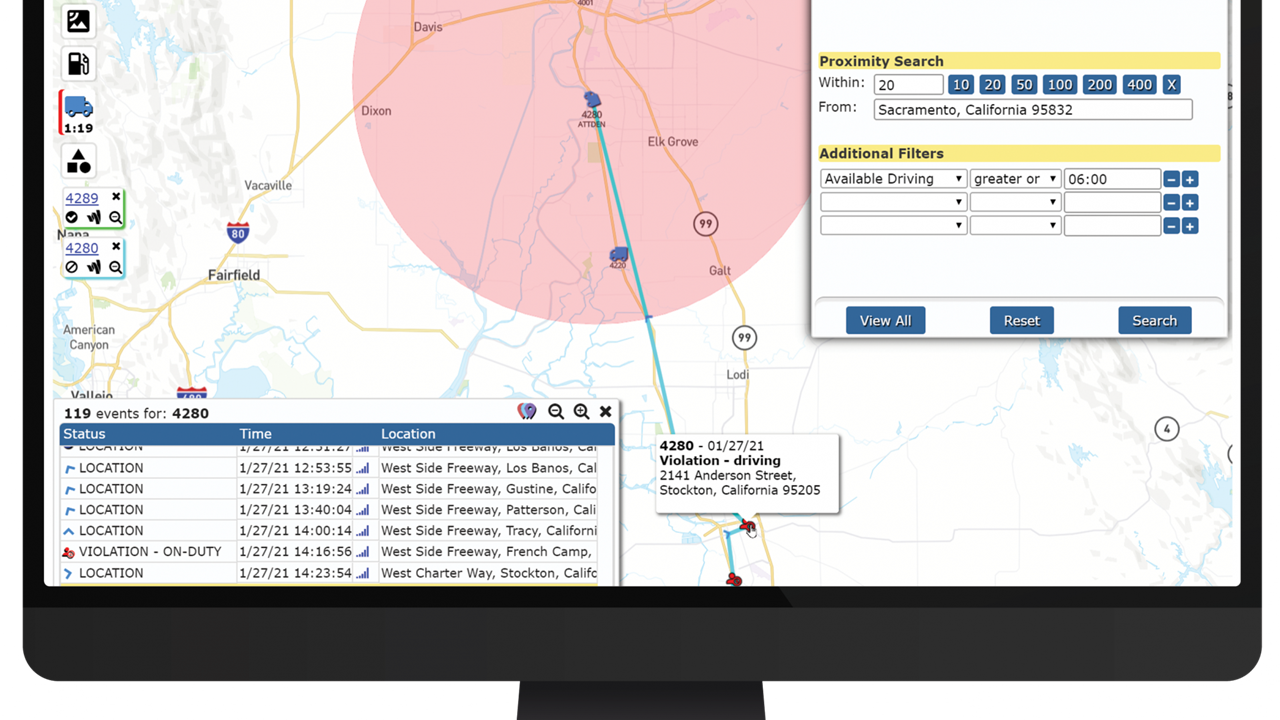
Task: Select the VIOLATION - ON-DUTY event row
Action: coord(329,552)
